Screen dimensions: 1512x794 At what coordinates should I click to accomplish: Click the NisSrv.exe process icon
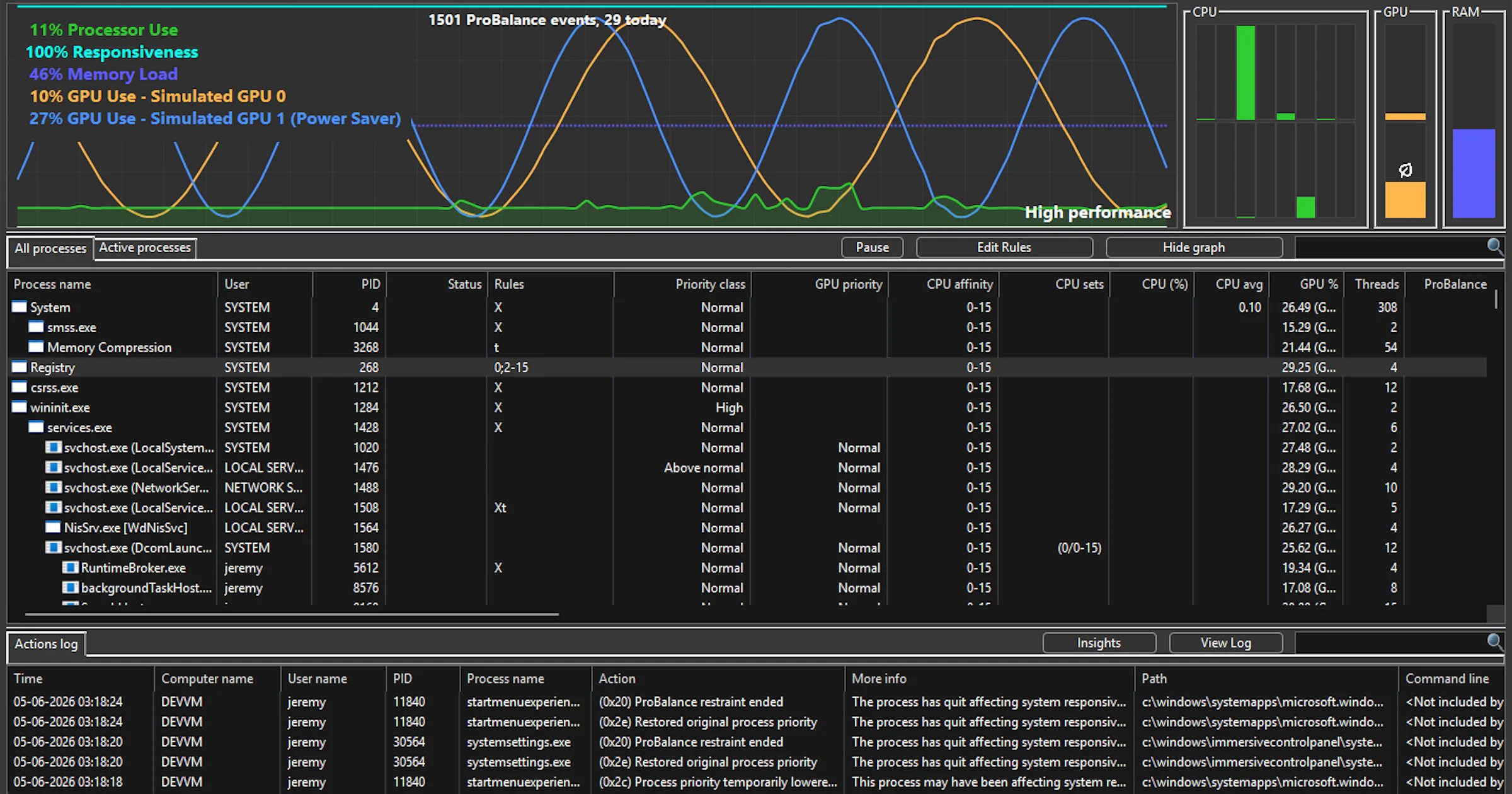click(x=53, y=527)
